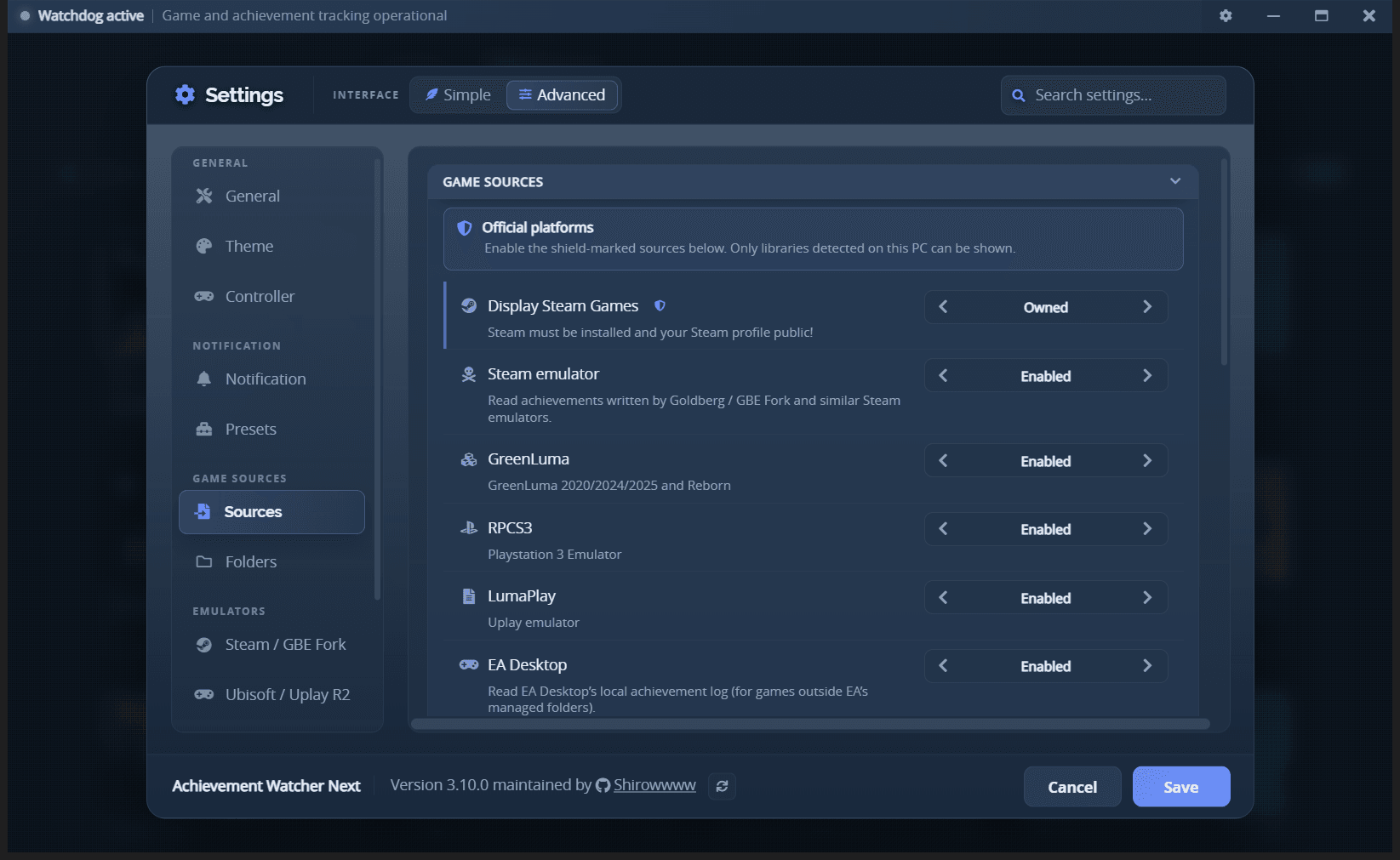Open the Controller settings page
The image size is (1400, 860).
click(x=271, y=296)
